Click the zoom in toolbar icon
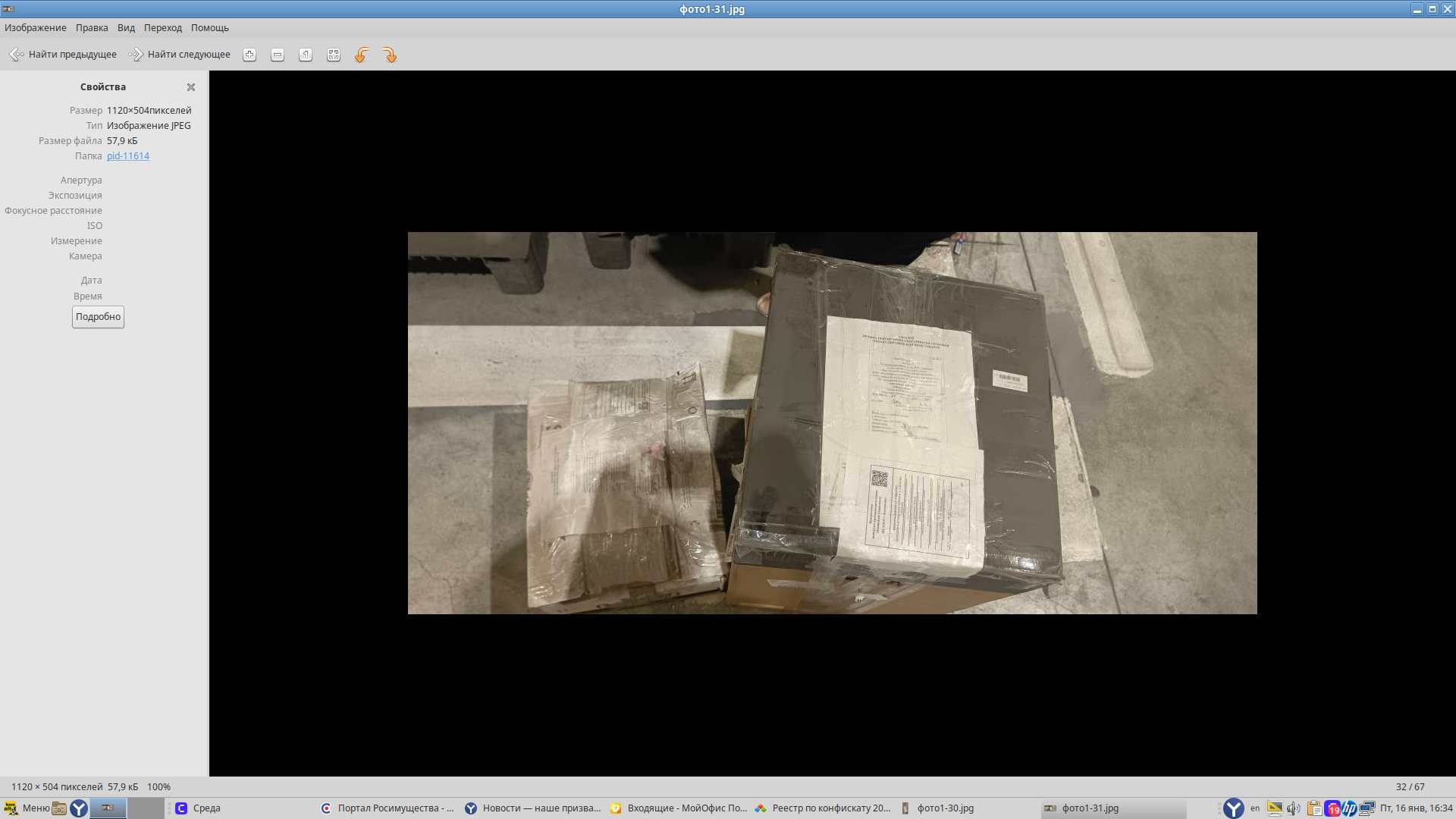 pos(249,55)
